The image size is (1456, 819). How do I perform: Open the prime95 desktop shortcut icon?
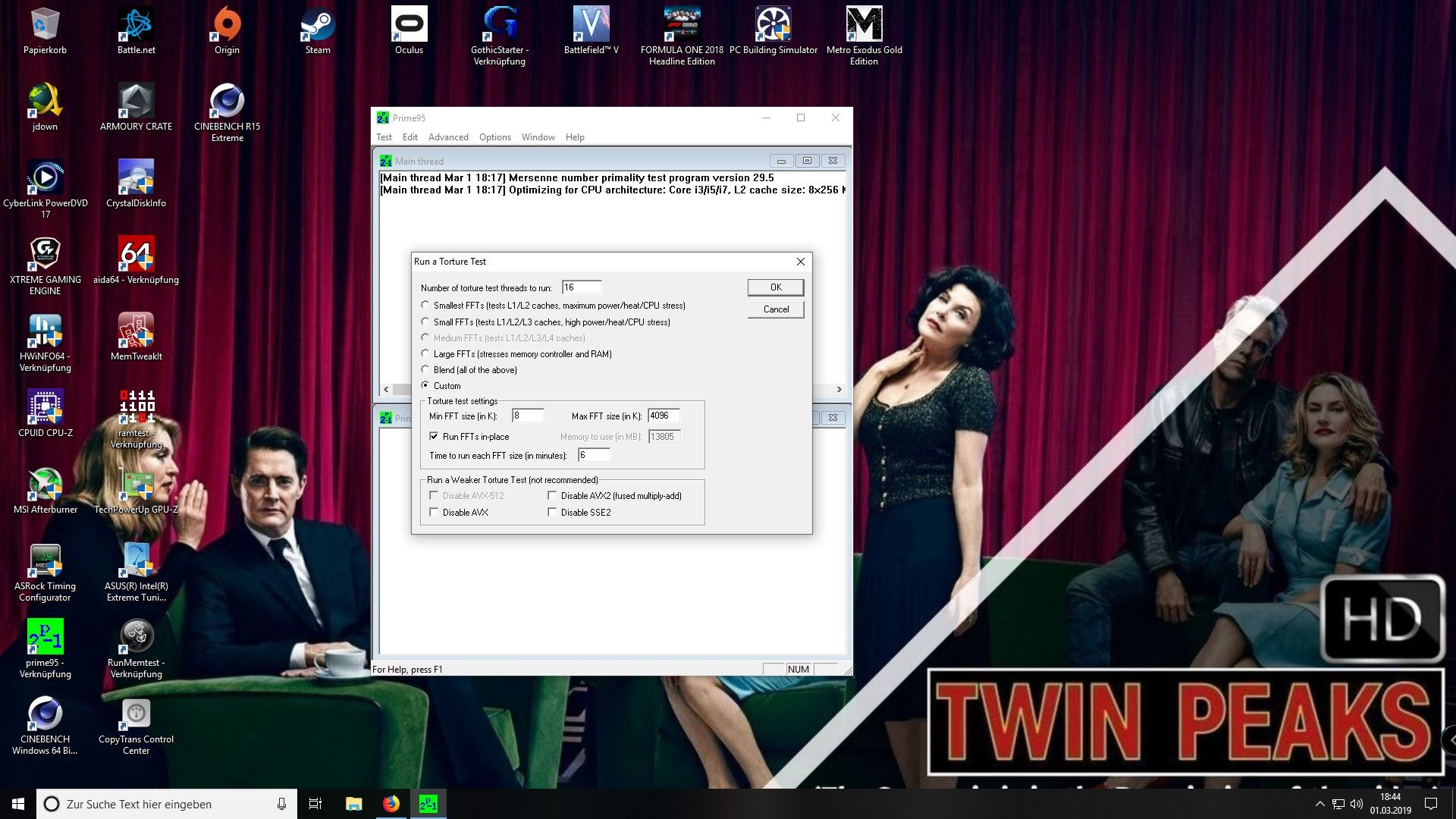45,637
